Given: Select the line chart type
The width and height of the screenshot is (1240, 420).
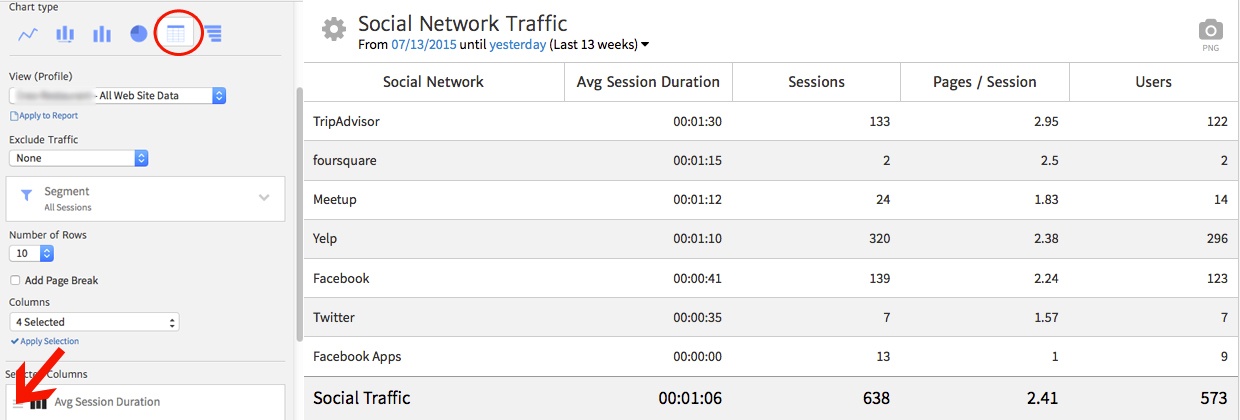Looking at the screenshot, I should tap(28, 34).
